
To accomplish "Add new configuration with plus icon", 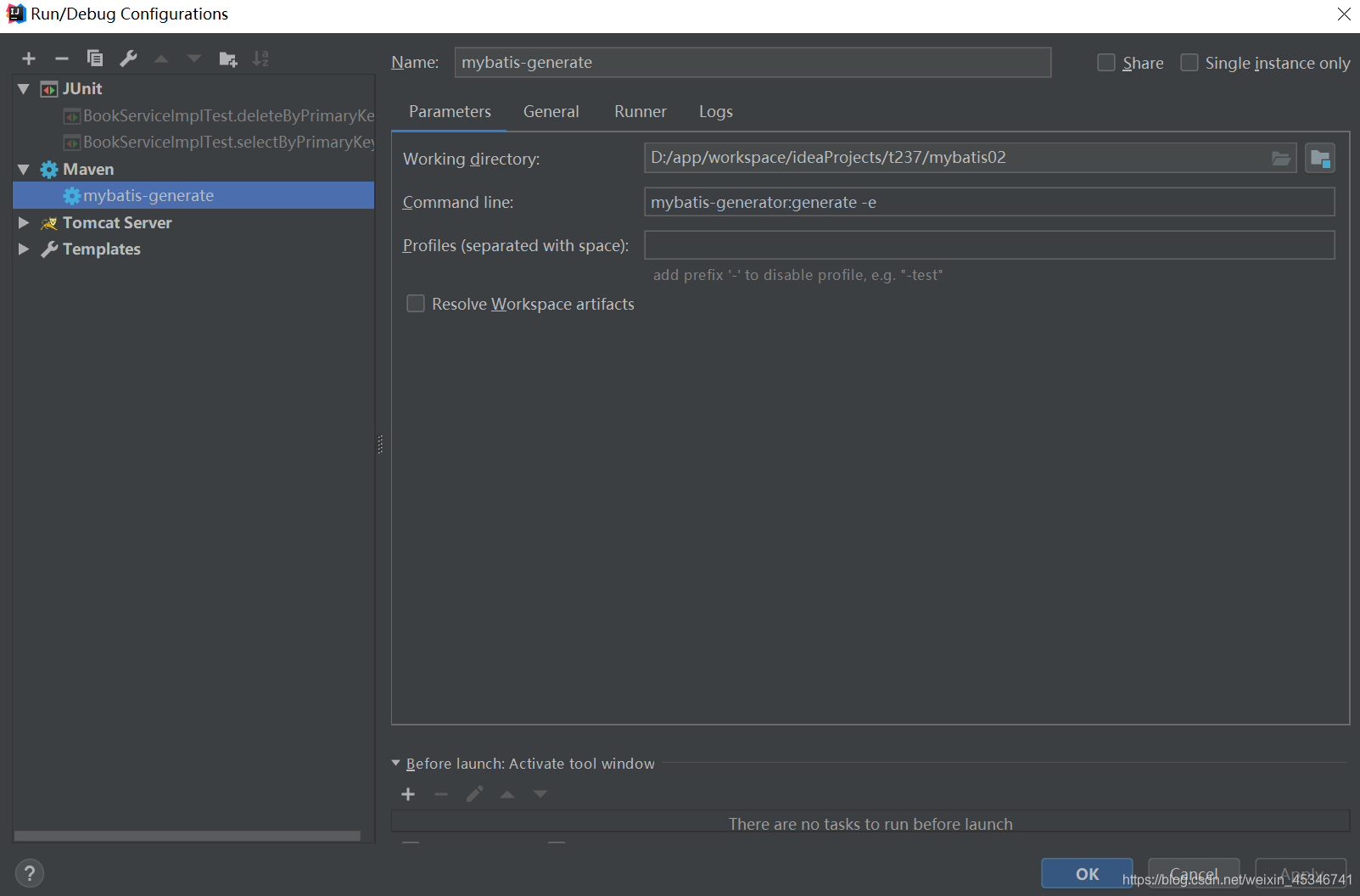I will click(x=29, y=59).
